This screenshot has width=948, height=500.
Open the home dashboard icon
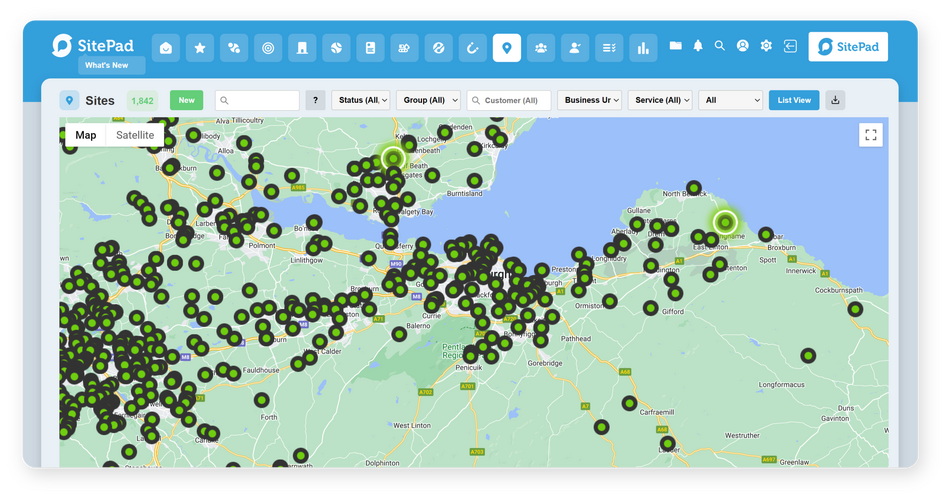point(166,47)
